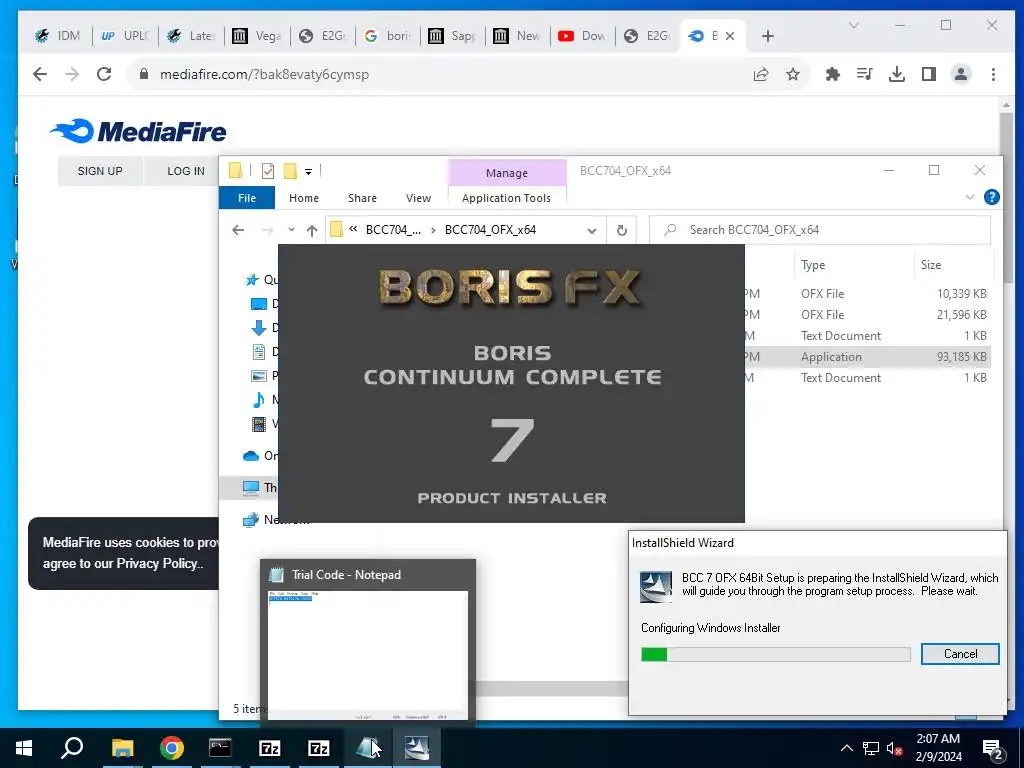The image size is (1024, 768).
Task: Cancel the InstallShield Wizard setup
Action: [960, 654]
